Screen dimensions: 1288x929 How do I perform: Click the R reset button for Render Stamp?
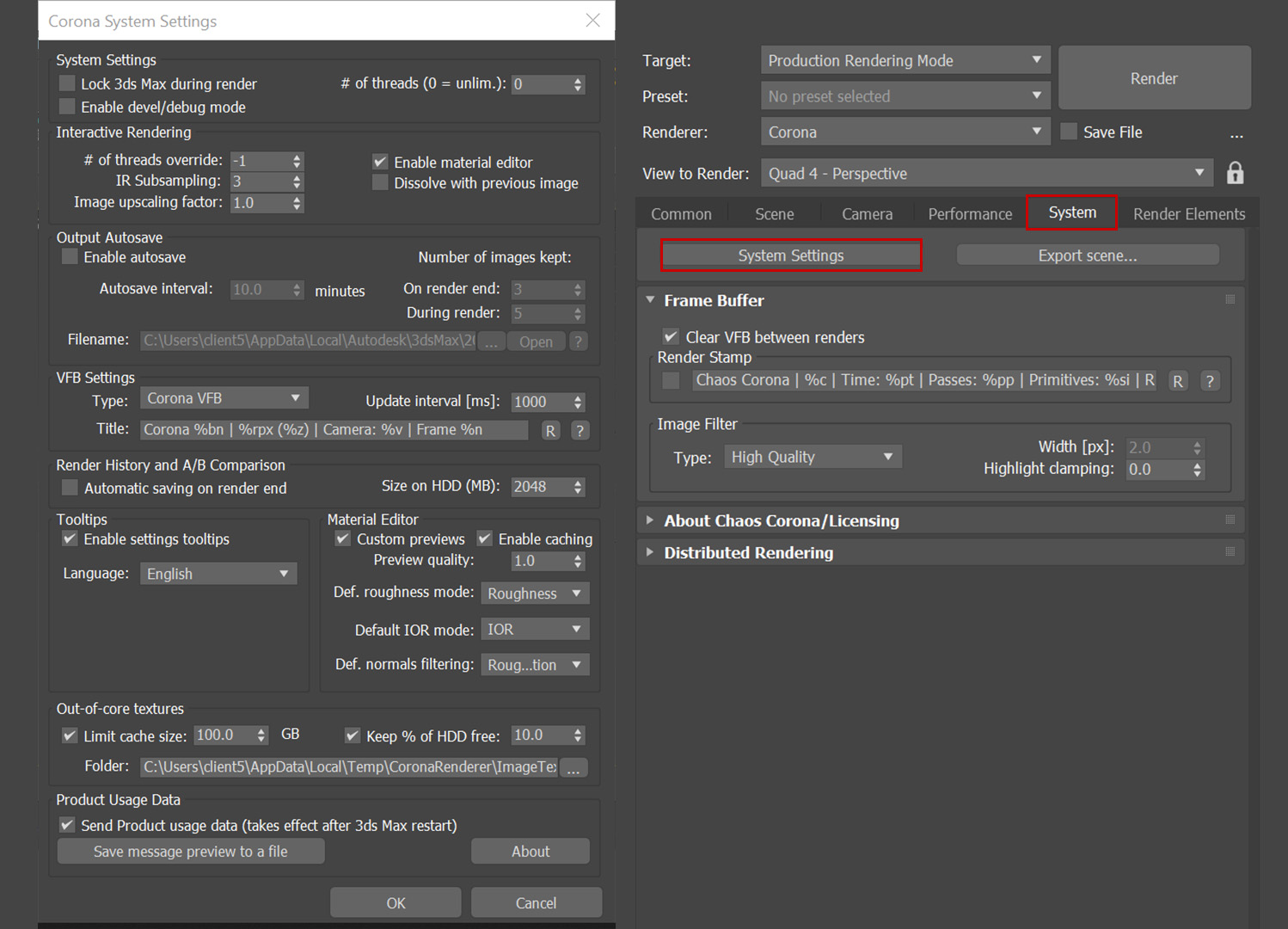1177,381
